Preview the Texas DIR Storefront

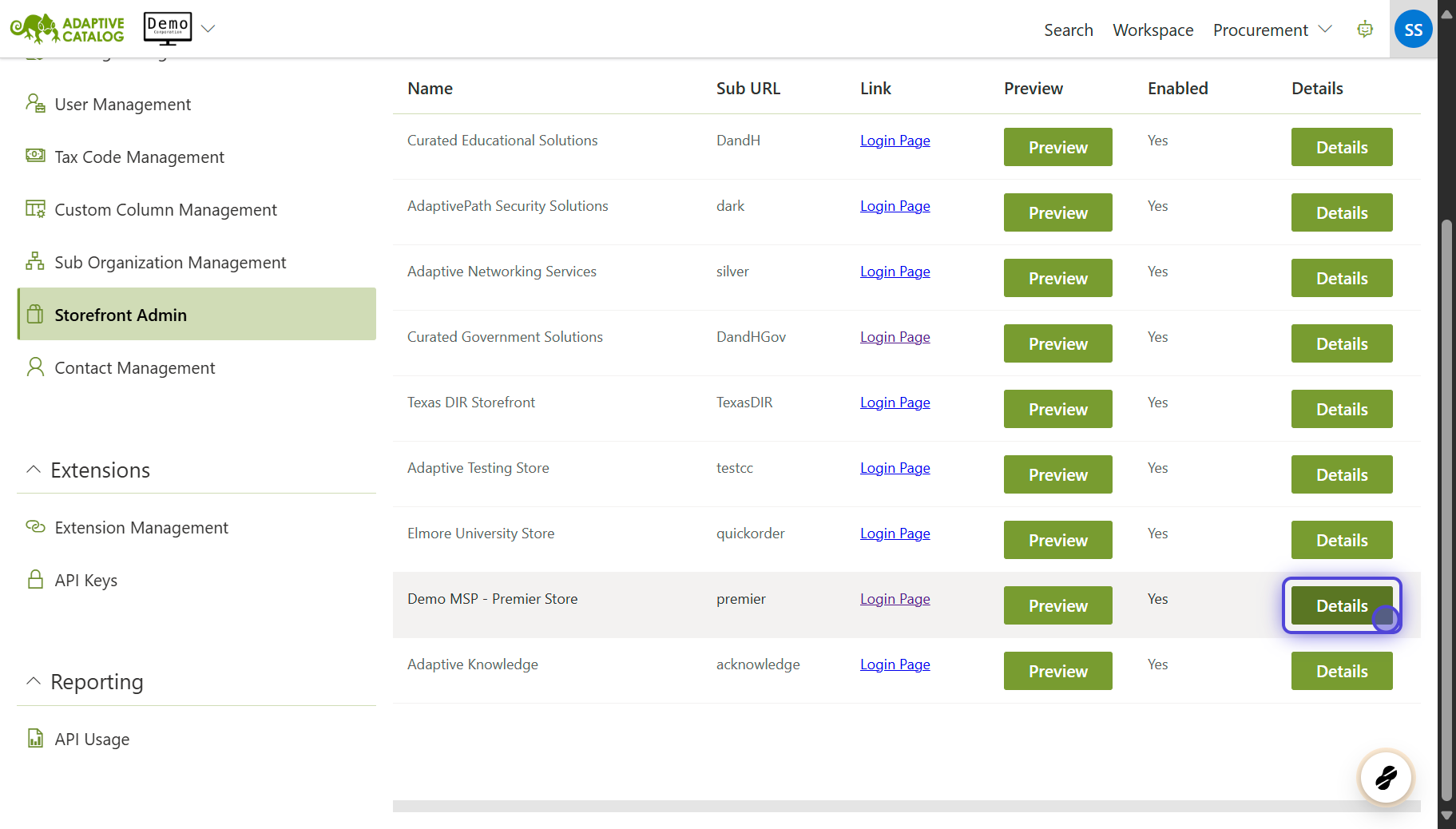coord(1057,409)
